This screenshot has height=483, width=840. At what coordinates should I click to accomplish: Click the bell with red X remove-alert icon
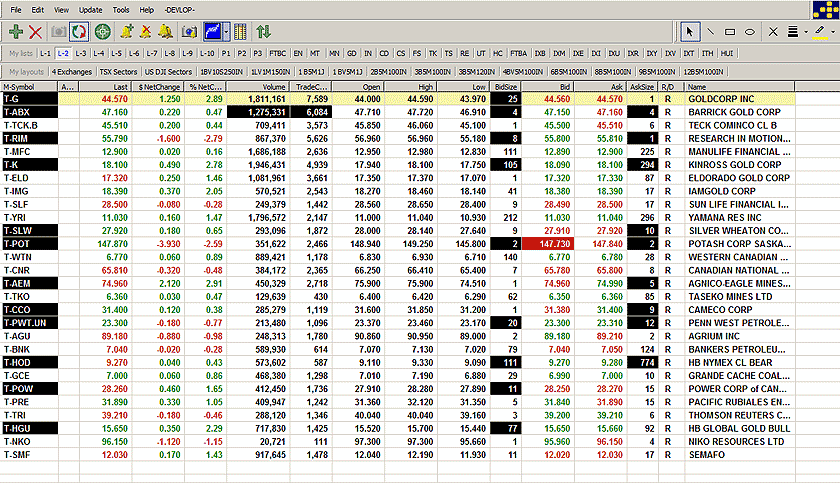coord(145,32)
